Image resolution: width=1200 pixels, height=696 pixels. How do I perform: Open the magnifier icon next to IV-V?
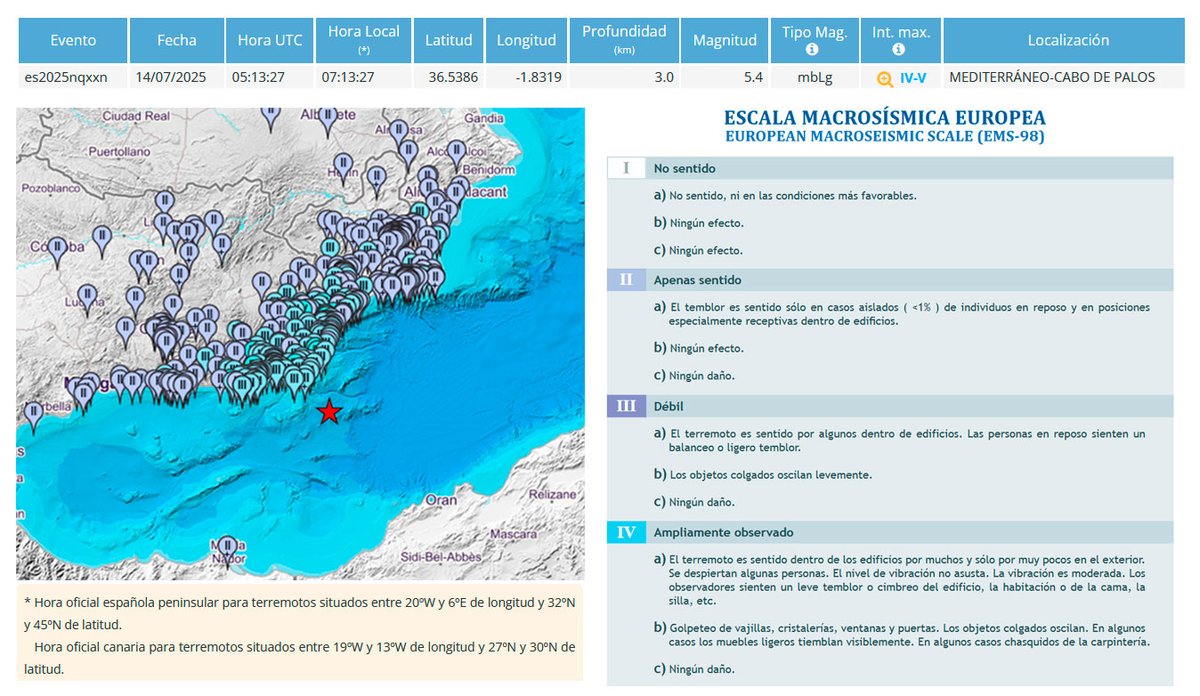point(885,77)
